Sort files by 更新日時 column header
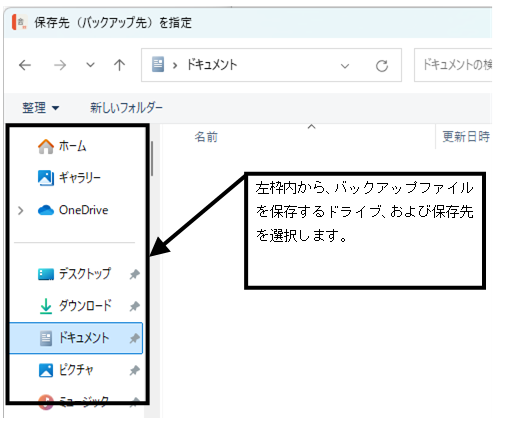 tap(466, 136)
